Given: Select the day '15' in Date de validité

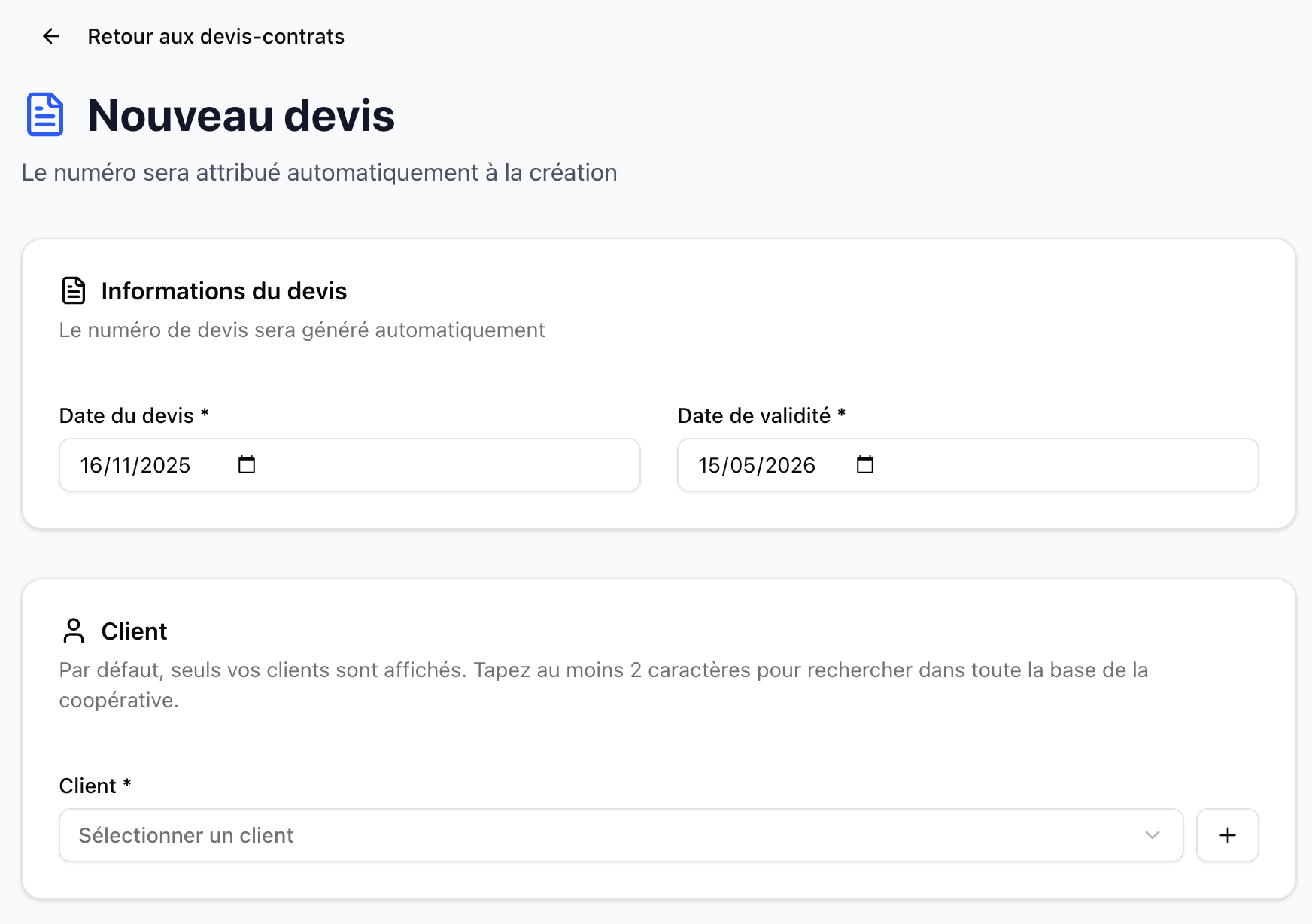Looking at the screenshot, I should [709, 466].
